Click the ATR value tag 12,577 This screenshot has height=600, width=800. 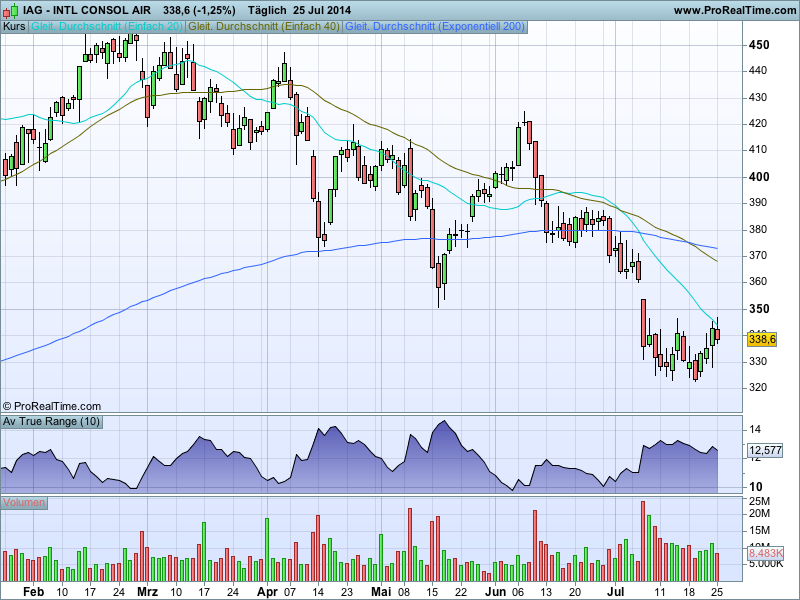point(765,450)
